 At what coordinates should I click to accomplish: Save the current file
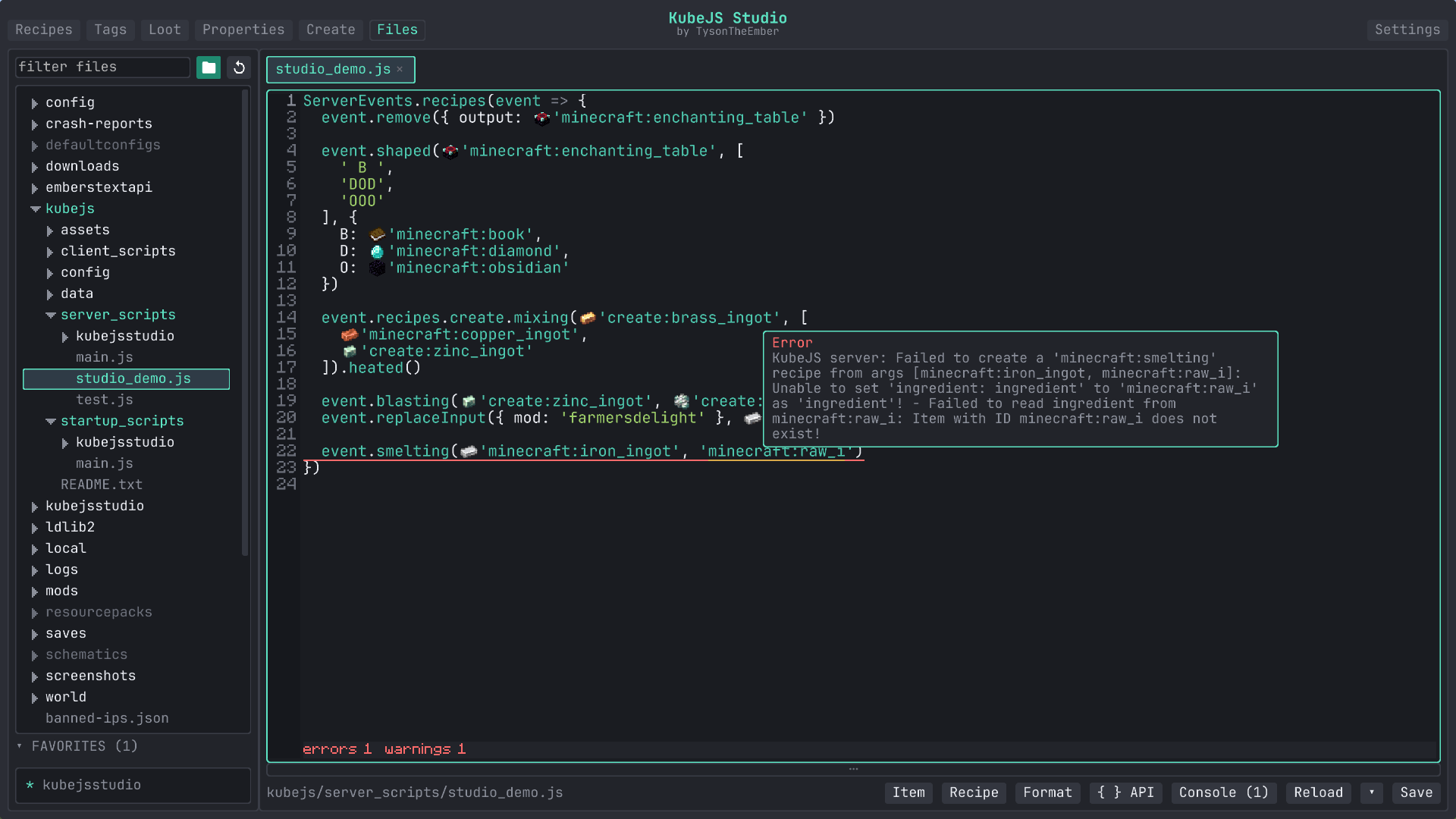pyautogui.click(x=1416, y=792)
